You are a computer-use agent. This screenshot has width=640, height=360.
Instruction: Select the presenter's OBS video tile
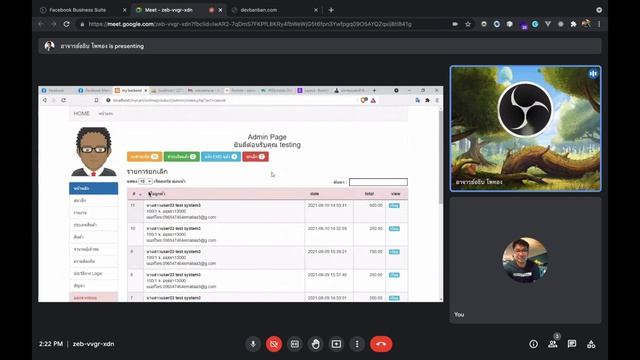[525, 129]
